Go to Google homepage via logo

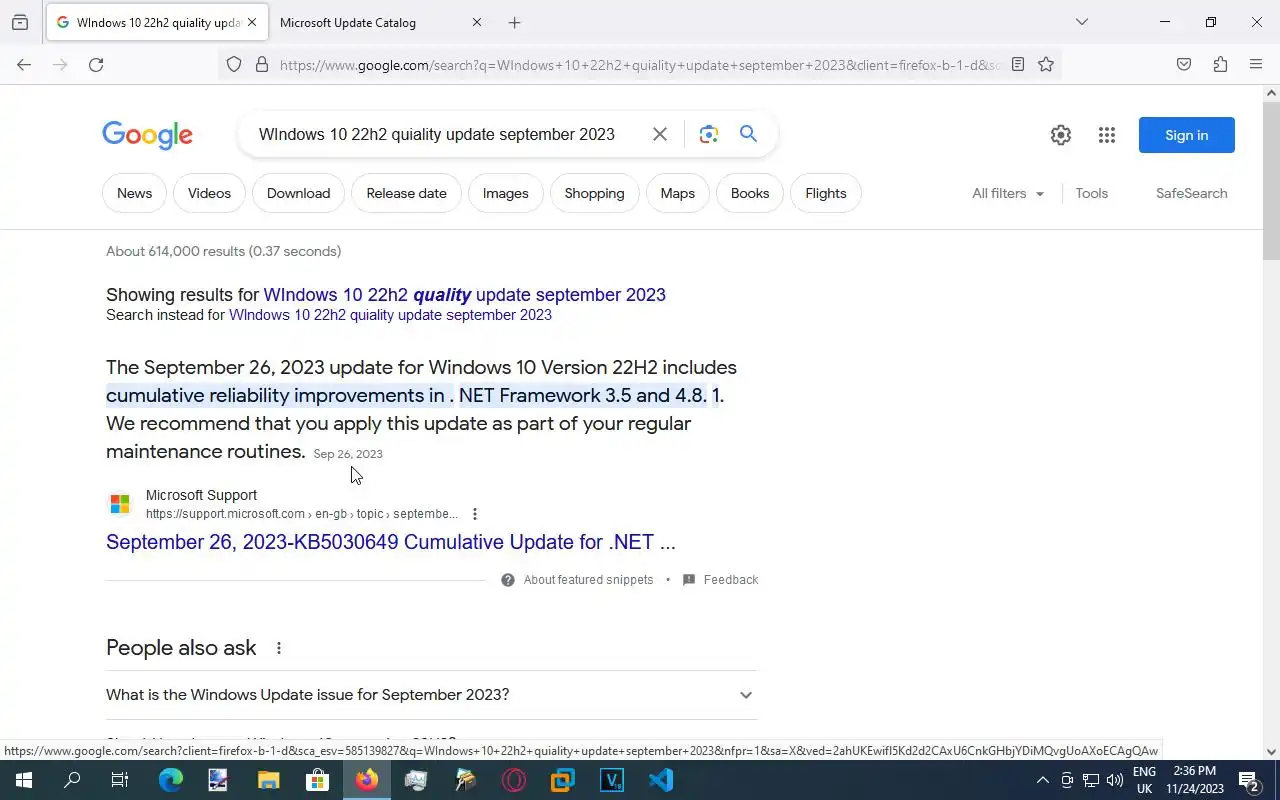click(147, 135)
